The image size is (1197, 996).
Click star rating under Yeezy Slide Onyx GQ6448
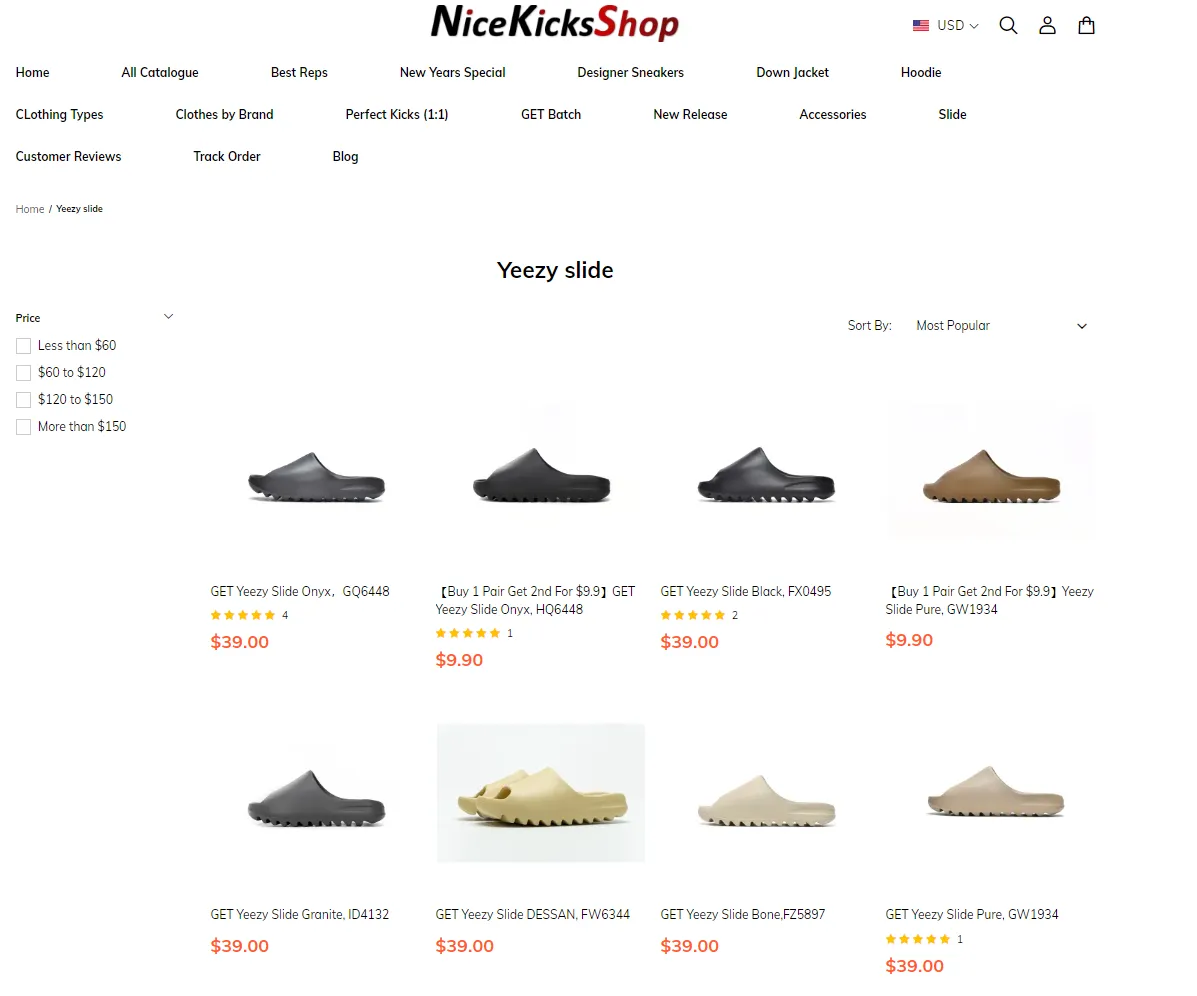coord(243,615)
